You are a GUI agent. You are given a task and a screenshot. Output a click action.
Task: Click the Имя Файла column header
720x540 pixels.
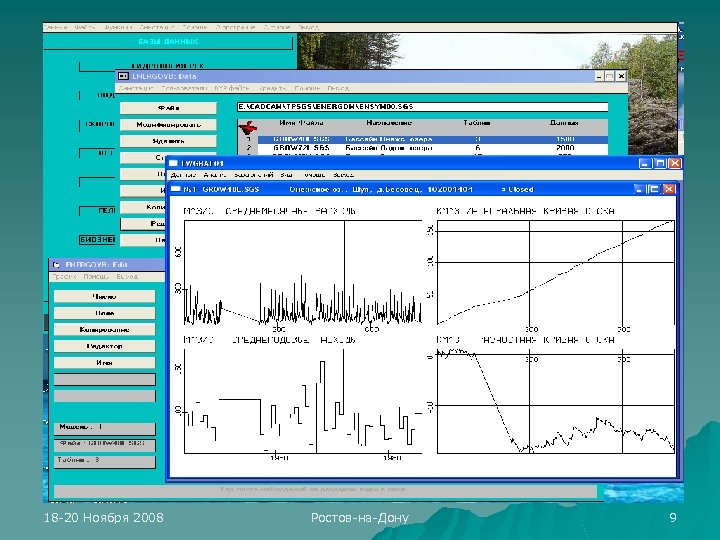[x=301, y=123]
